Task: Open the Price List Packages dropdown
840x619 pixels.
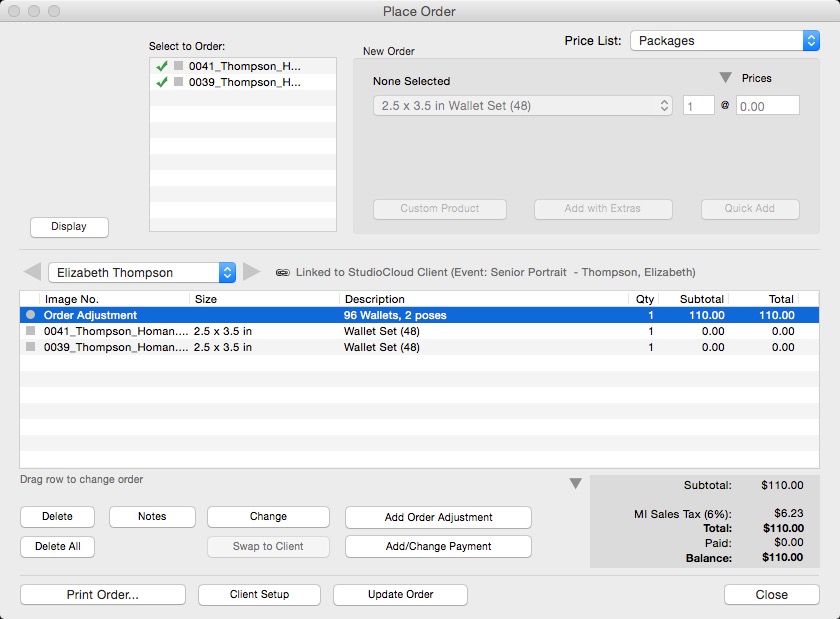Action: (724, 41)
